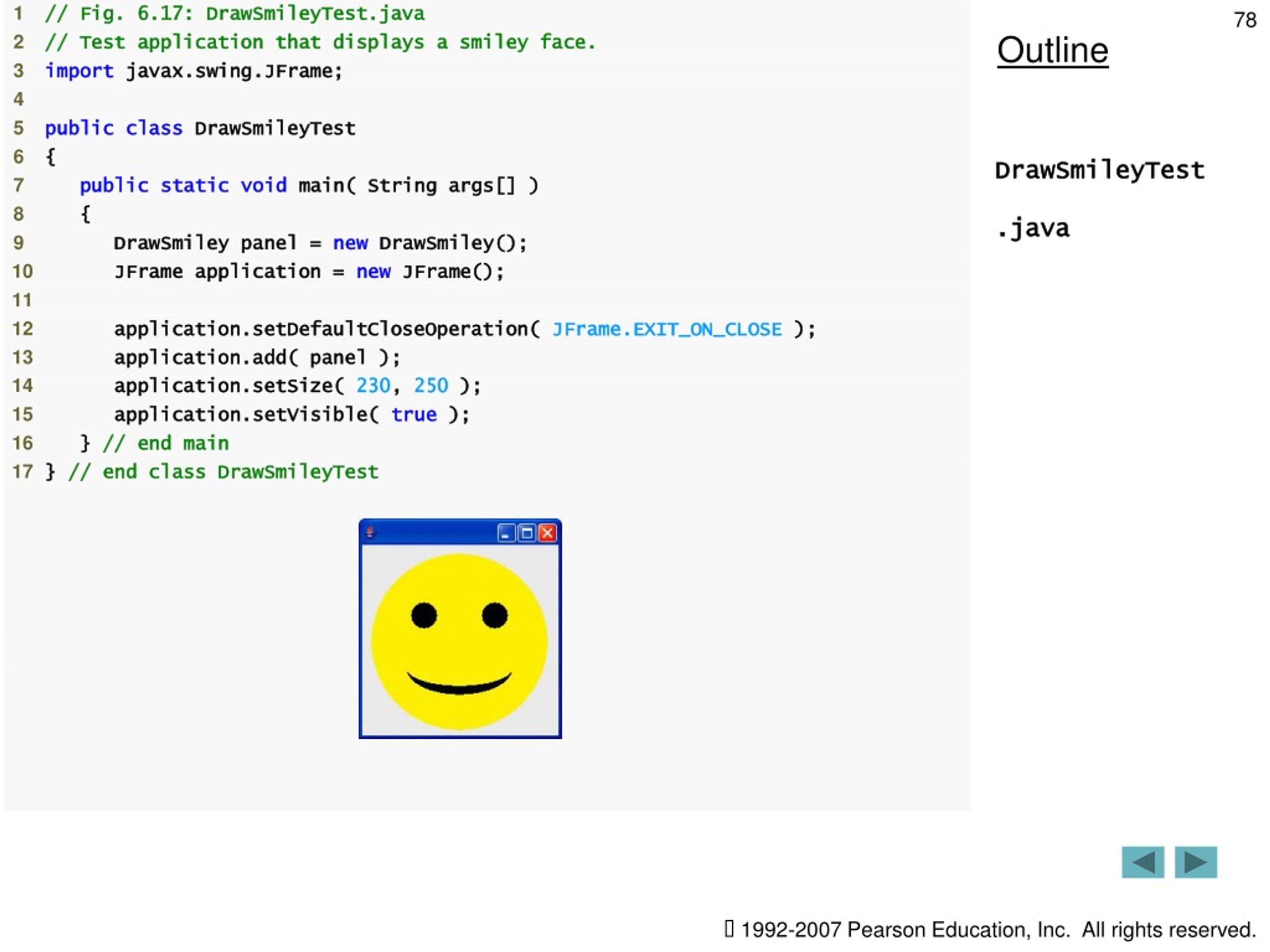Click '// end main' comment
Viewport: 1270px width, 952px height.
[x=166, y=443]
